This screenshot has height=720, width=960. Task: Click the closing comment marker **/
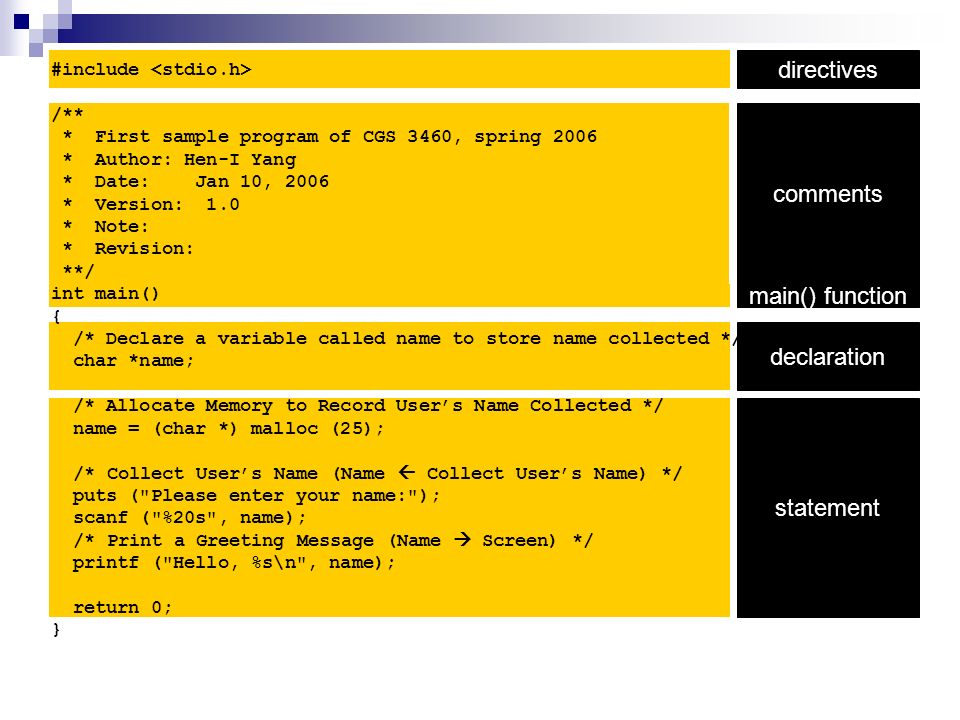coord(78,271)
